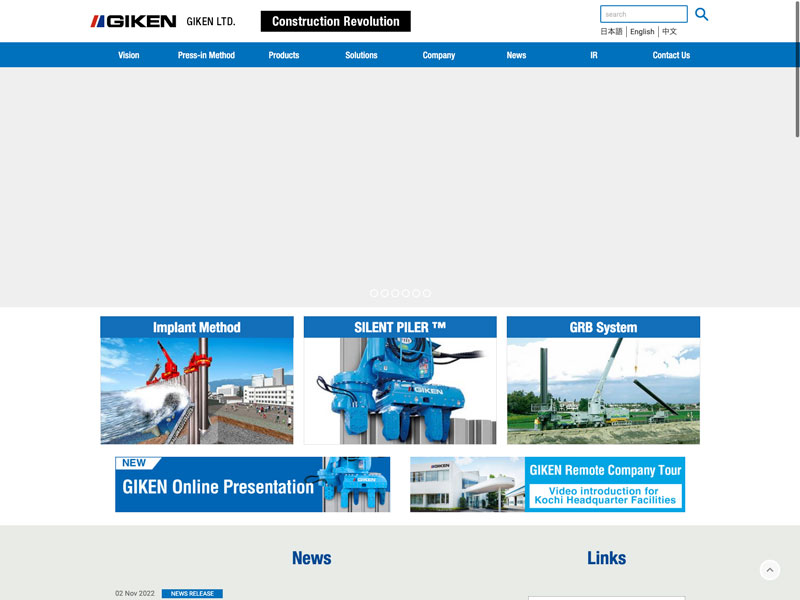This screenshot has width=800, height=600.
Task: Click the GIKEN logo in header
Action: point(134,21)
